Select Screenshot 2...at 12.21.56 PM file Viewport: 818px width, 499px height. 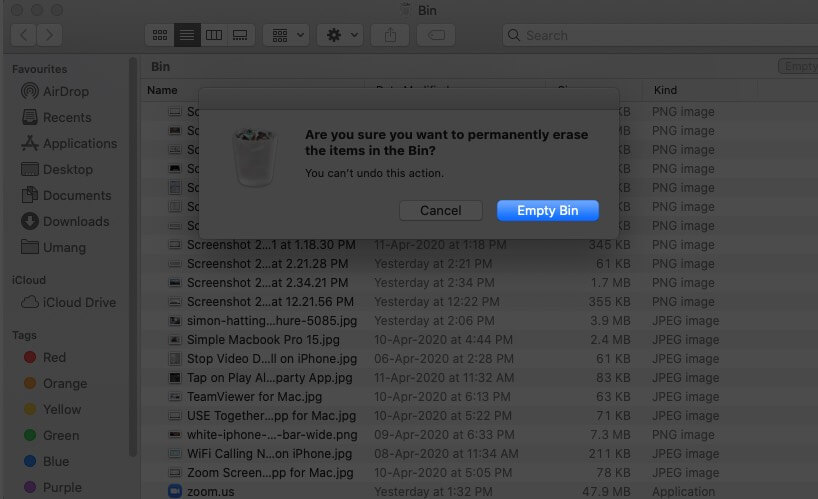point(270,302)
